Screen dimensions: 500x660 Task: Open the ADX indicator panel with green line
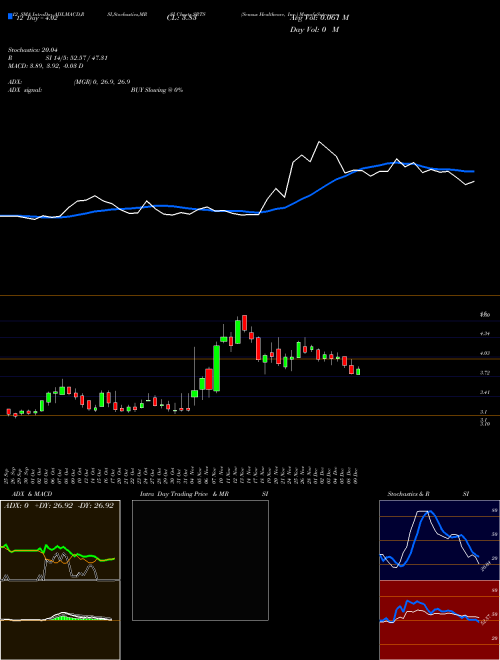pyautogui.click(x=60, y=540)
